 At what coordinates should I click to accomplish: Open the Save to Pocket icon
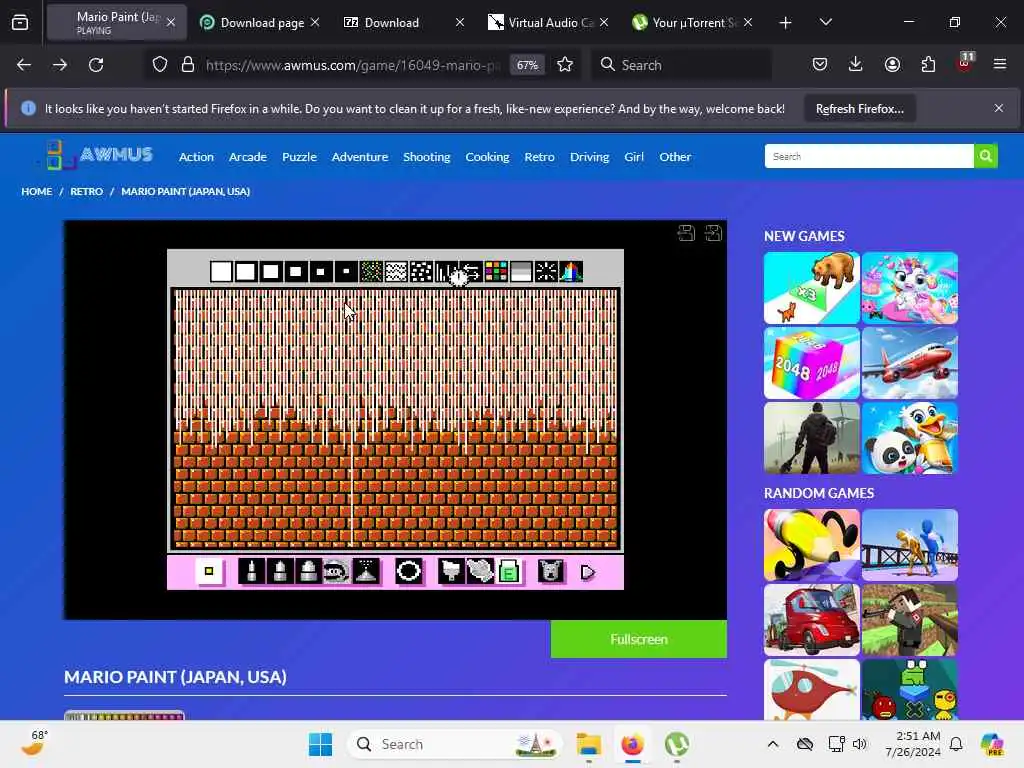click(x=820, y=64)
